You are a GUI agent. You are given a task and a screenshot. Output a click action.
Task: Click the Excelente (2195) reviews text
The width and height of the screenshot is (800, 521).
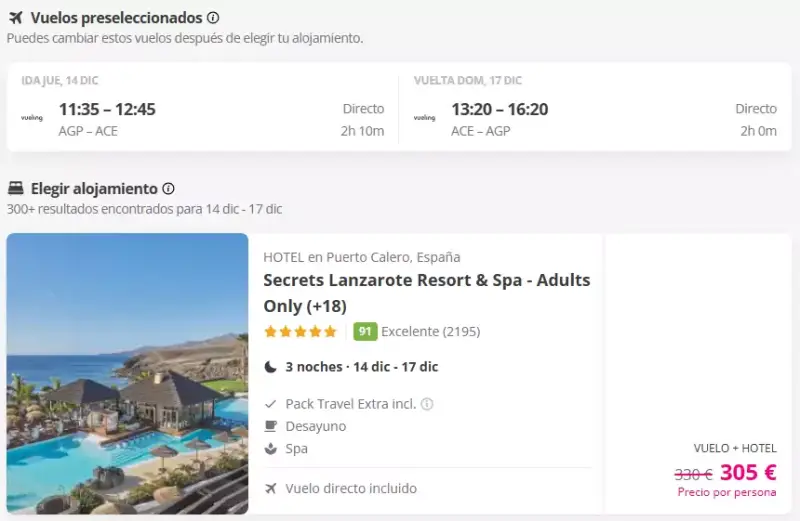pyautogui.click(x=431, y=332)
